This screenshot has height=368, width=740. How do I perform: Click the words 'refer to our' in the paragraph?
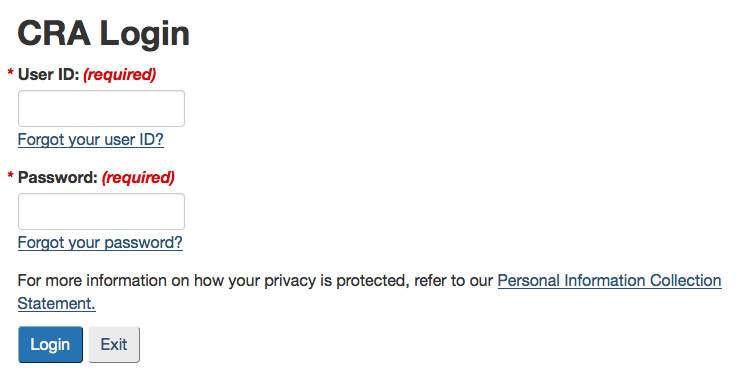pos(454,281)
